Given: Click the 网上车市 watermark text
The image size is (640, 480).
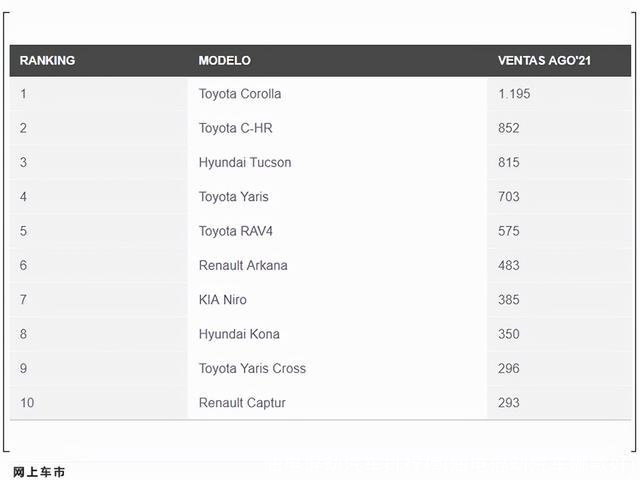Looking at the screenshot, I should [39, 471].
